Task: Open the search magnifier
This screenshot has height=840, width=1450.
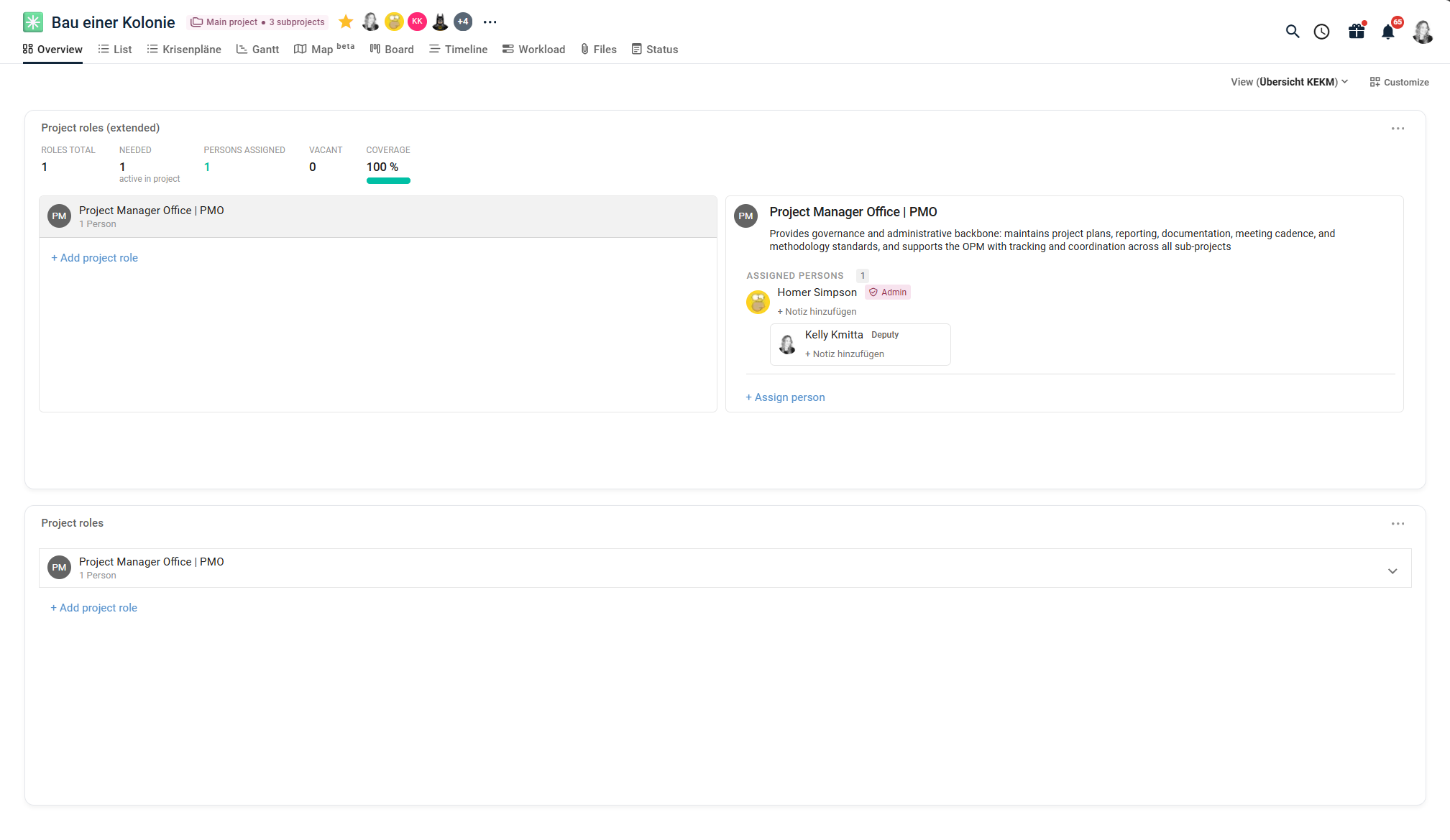Action: [1293, 32]
